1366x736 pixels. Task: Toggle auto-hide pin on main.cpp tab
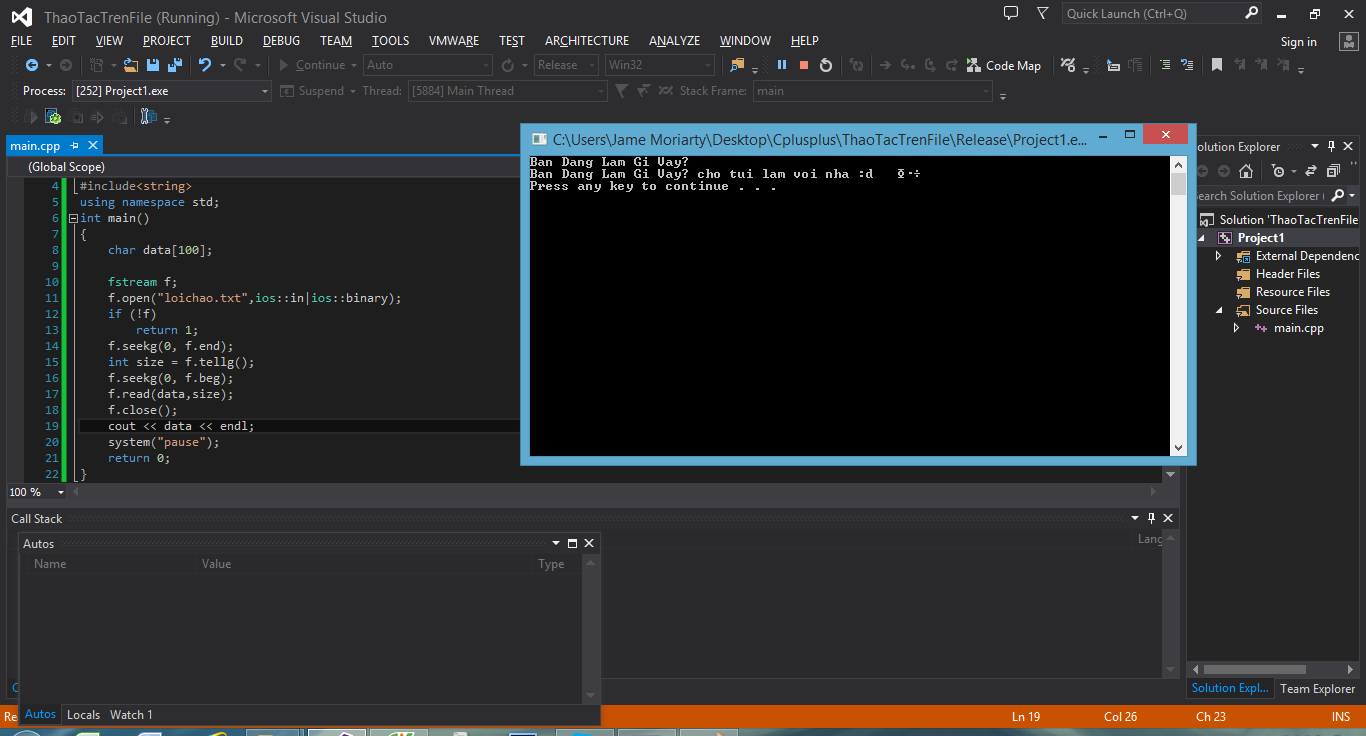75,146
